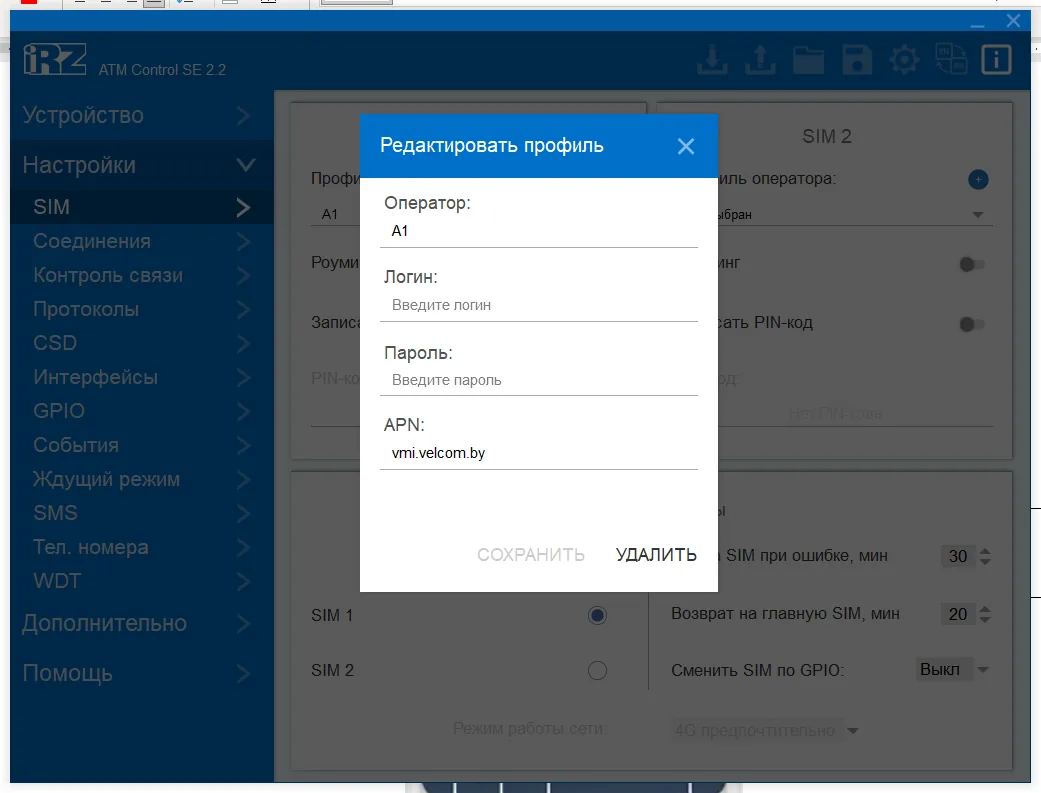Image resolution: width=1041 pixels, height=793 pixels.
Task: Open the info icon in the toolbar
Action: [x=997, y=60]
